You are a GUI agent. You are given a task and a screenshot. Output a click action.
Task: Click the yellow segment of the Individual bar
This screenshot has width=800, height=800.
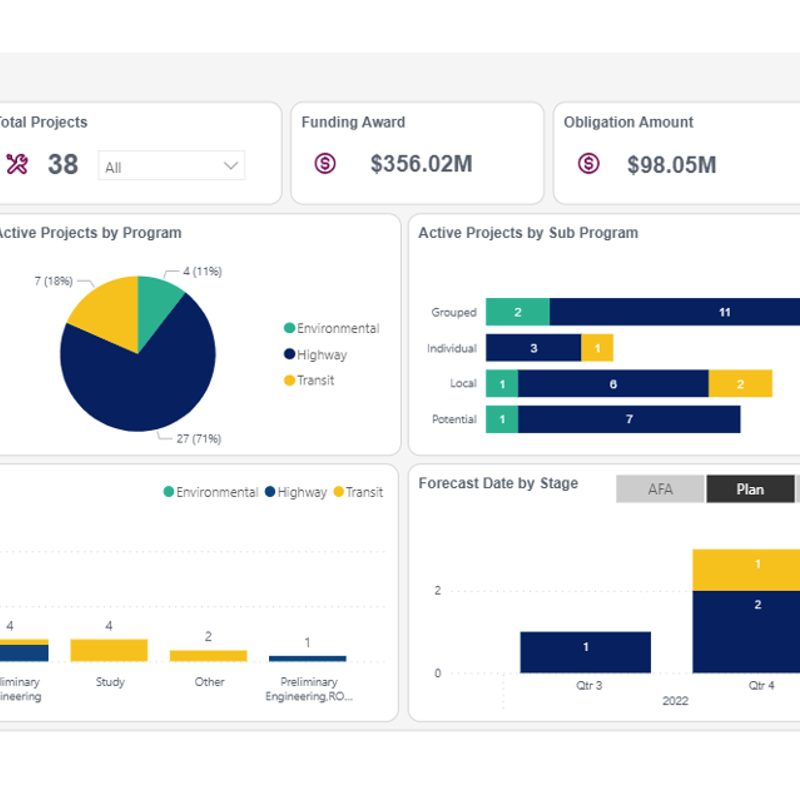coord(597,348)
